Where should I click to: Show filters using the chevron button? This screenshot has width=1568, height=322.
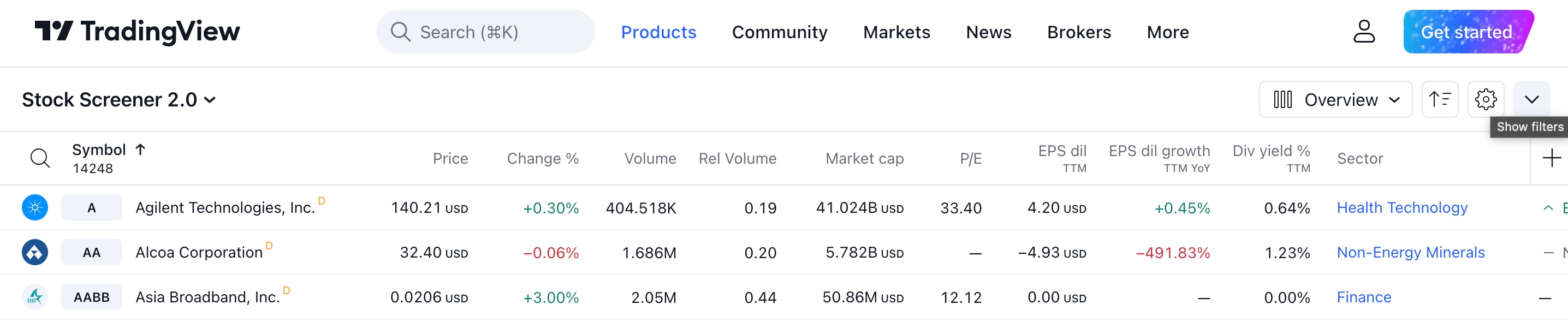point(1531,99)
